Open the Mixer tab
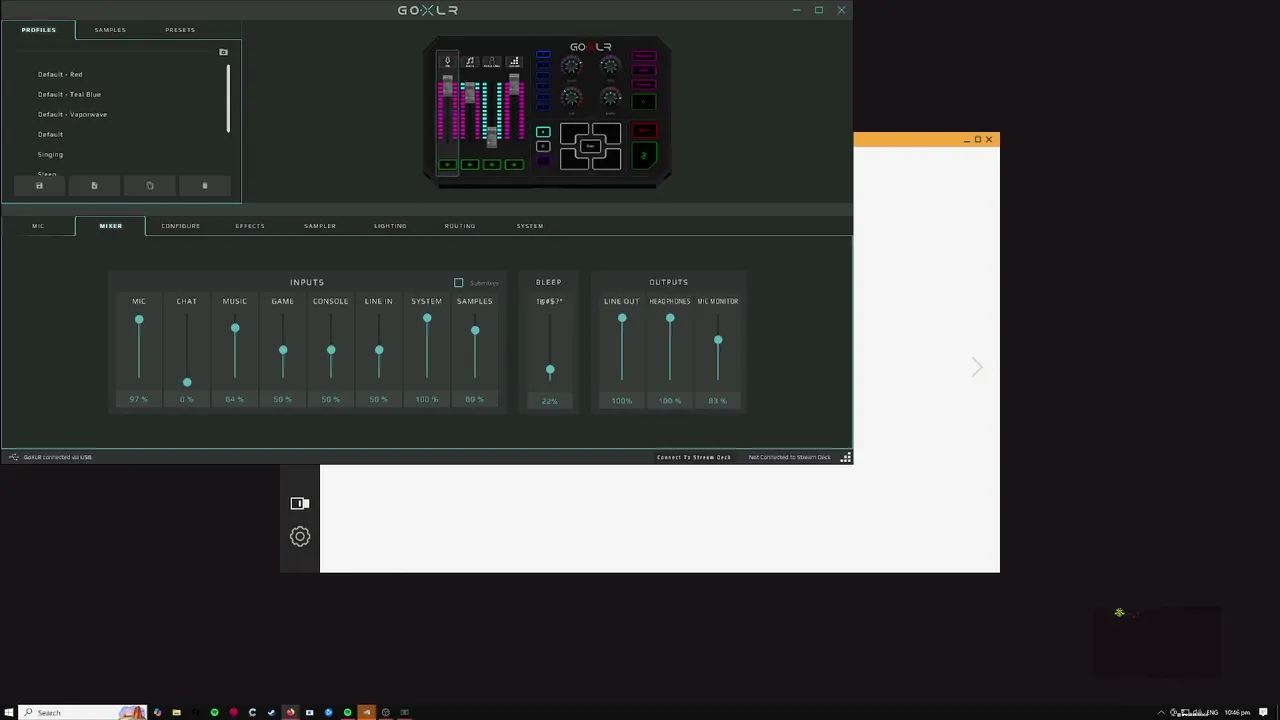Screen dimensions: 1280x720 [110, 226]
